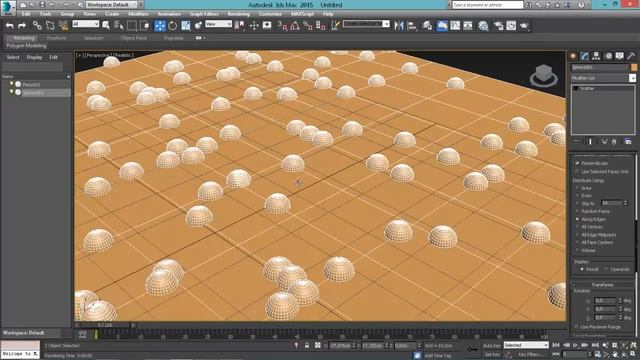Image resolution: width=640 pixels, height=360 pixels.
Task: Open the key filter Selected dropdown
Action: pos(526,345)
